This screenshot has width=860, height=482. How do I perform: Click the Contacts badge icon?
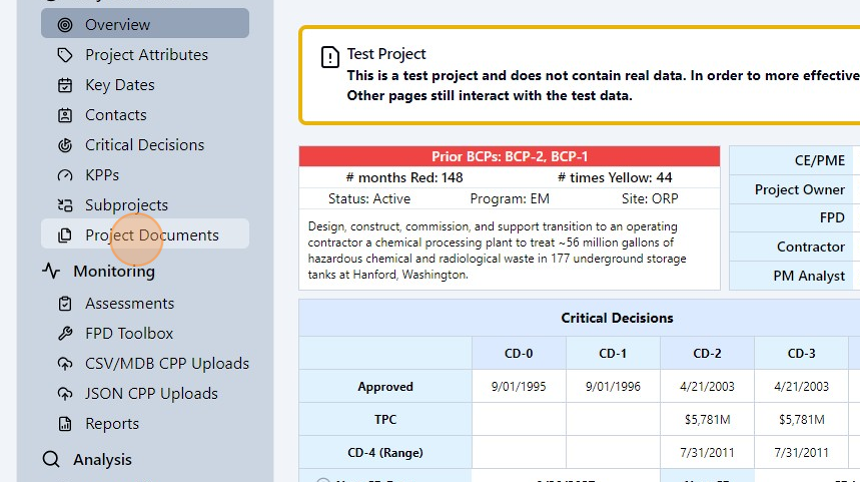[x=65, y=115]
